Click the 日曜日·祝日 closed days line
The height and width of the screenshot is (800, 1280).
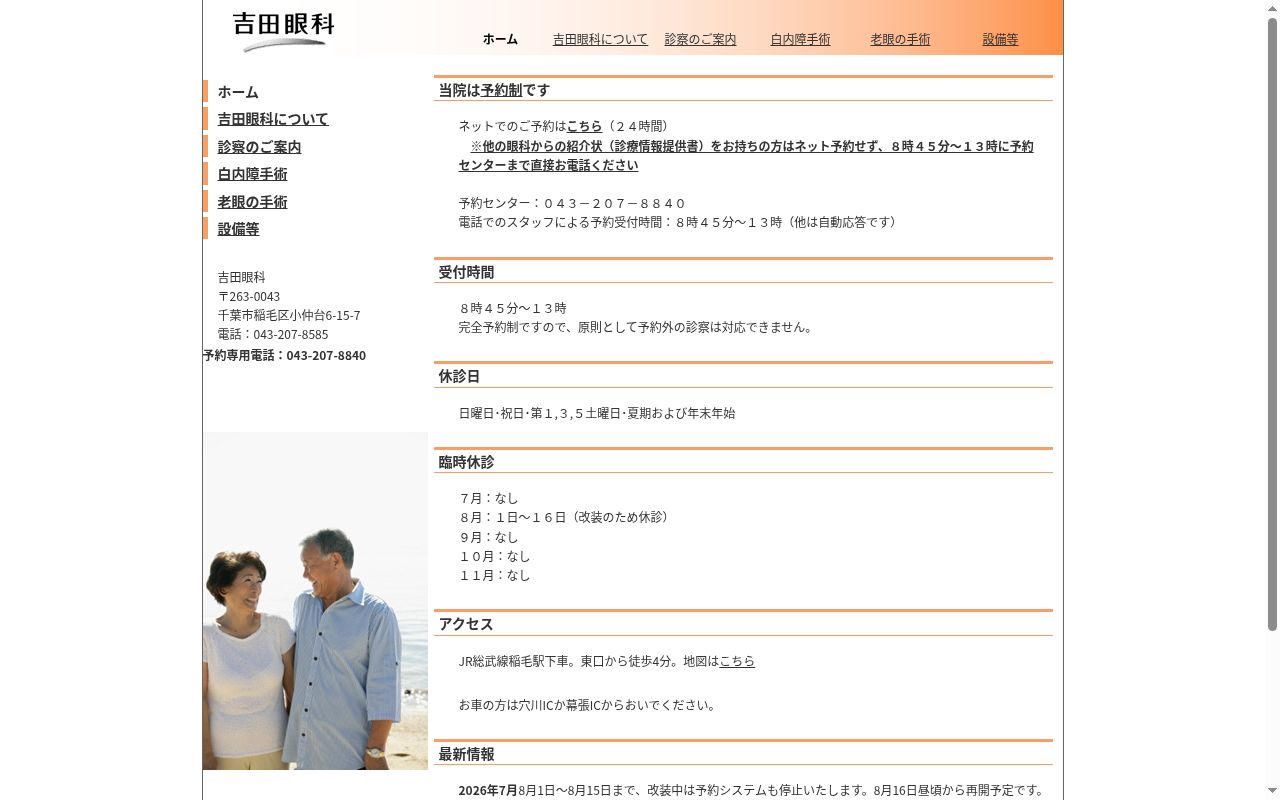(597, 413)
